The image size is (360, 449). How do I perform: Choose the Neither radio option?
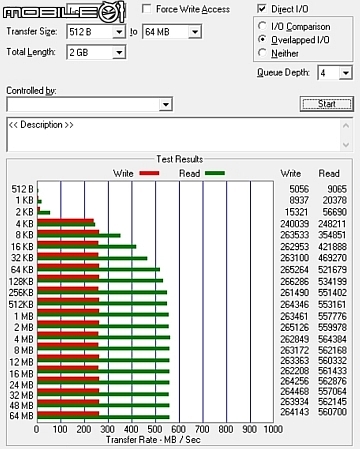click(x=262, y=53)
